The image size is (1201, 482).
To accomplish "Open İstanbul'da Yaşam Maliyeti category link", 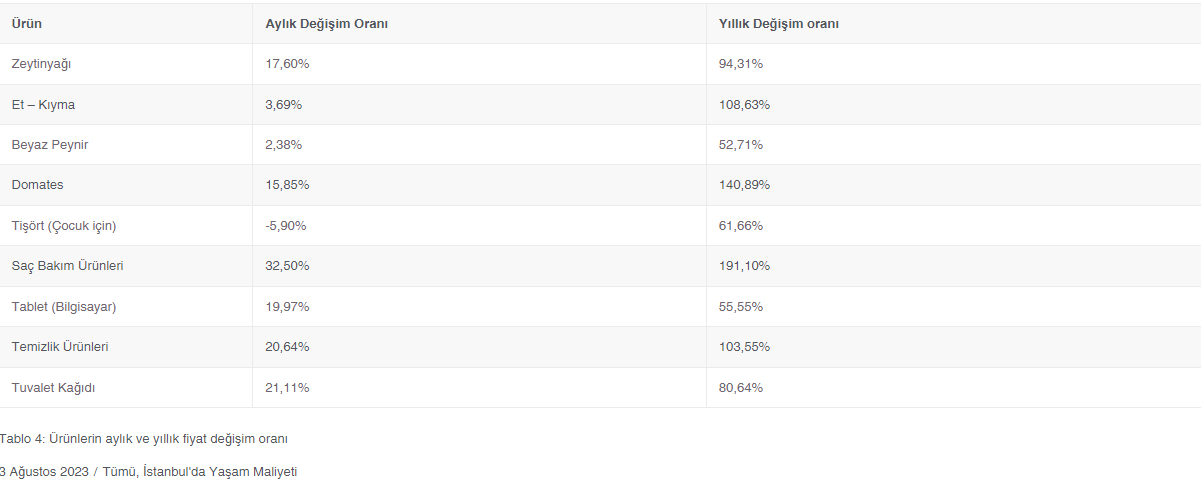I will click(220, 471).
